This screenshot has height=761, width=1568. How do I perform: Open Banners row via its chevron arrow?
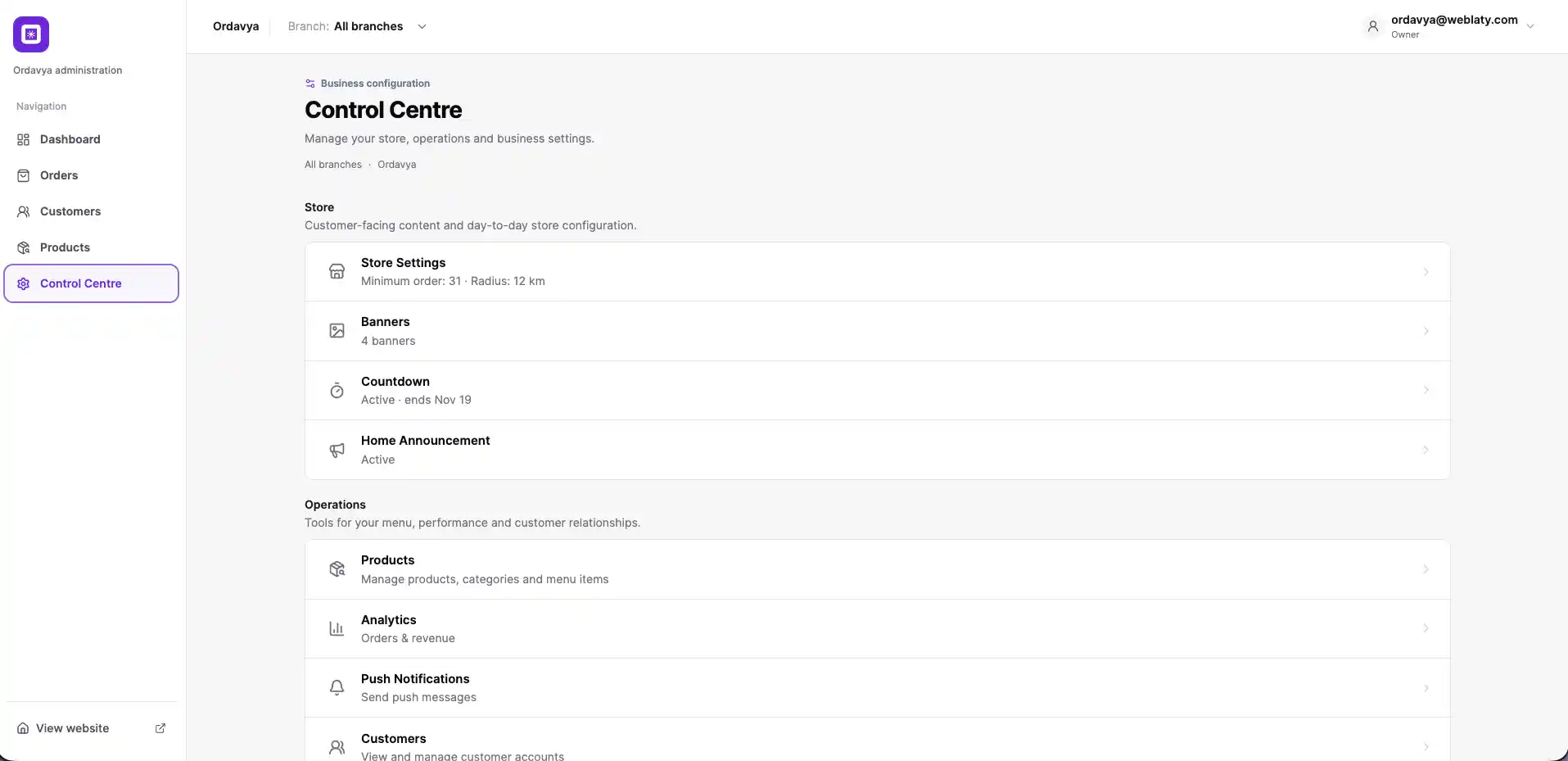1426,331
